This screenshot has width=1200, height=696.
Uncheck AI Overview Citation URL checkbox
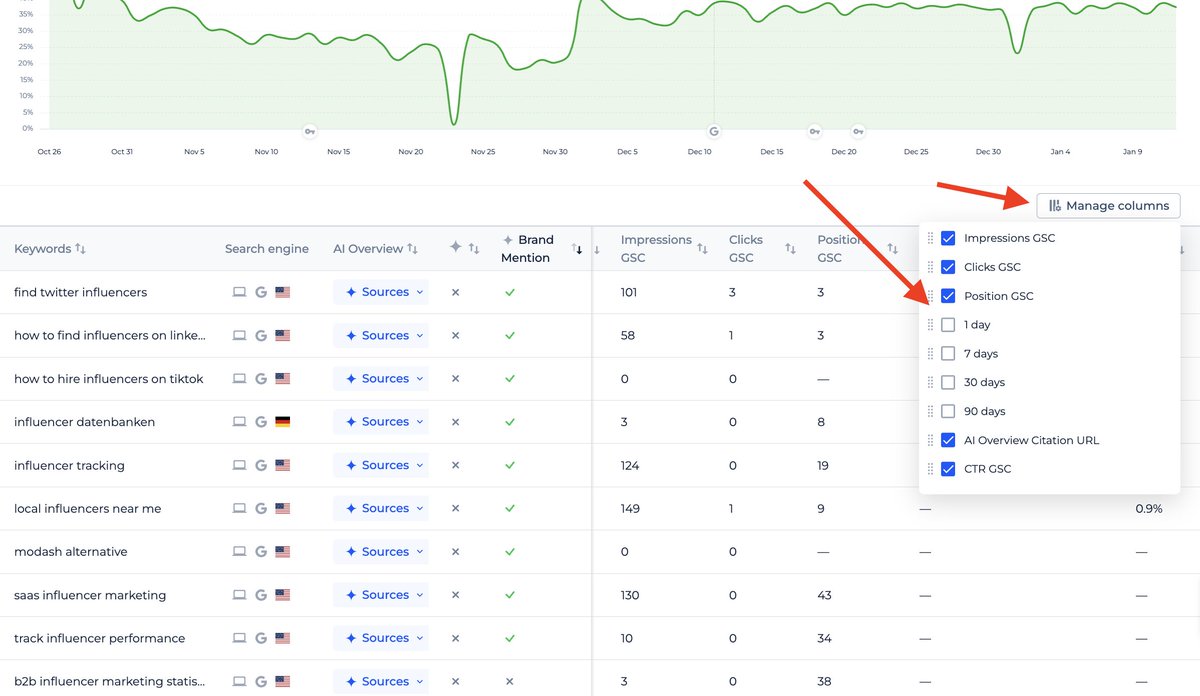[x=948, y=440]
